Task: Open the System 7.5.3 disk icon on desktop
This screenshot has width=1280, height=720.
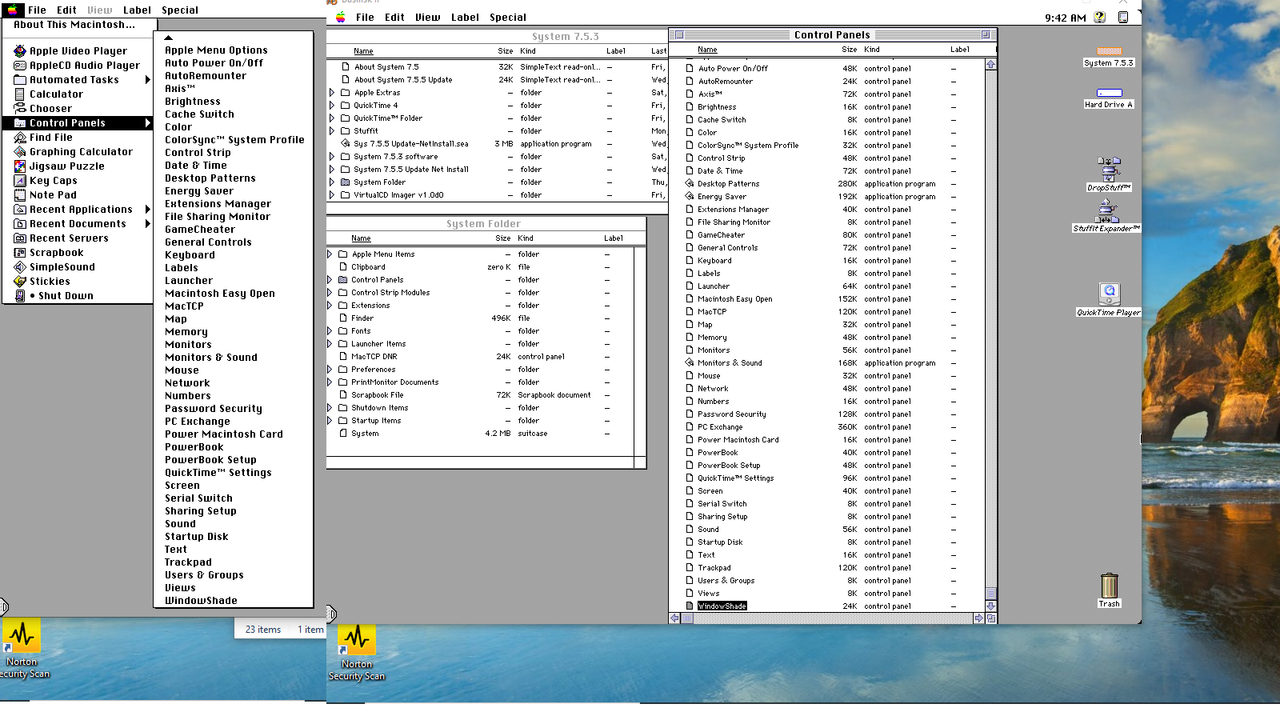Action: pos(1109,51)
